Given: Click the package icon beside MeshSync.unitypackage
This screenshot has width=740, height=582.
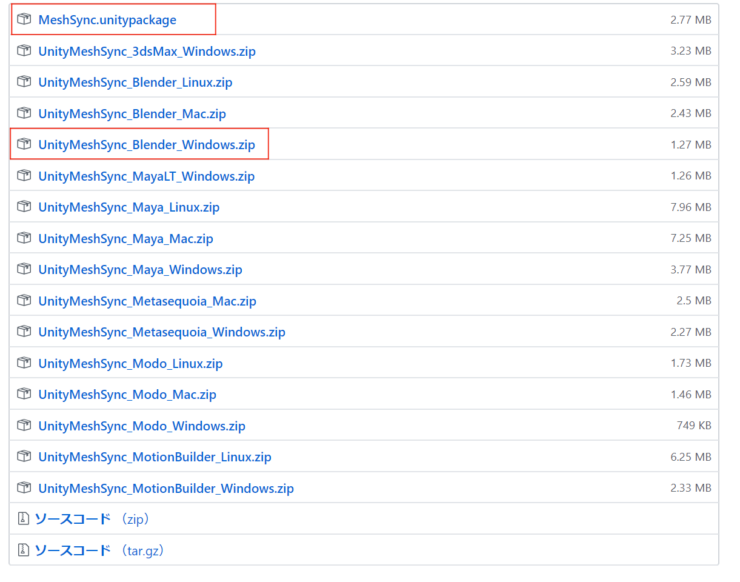Looking at the screenshot, I should pos(24,20).
